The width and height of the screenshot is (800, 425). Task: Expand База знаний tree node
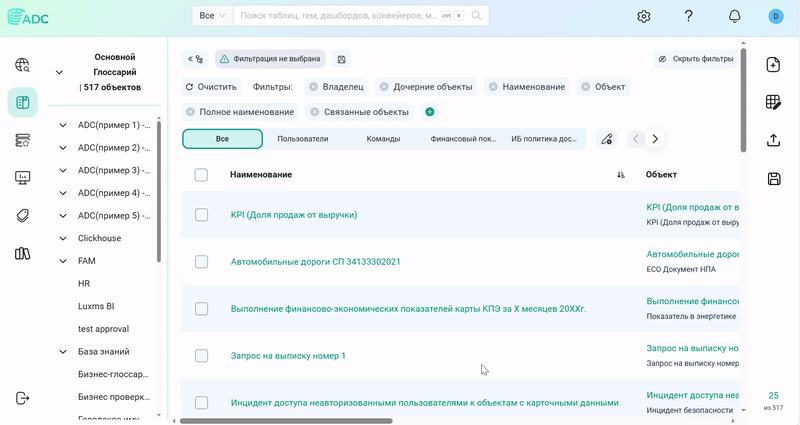coord(63,352)
